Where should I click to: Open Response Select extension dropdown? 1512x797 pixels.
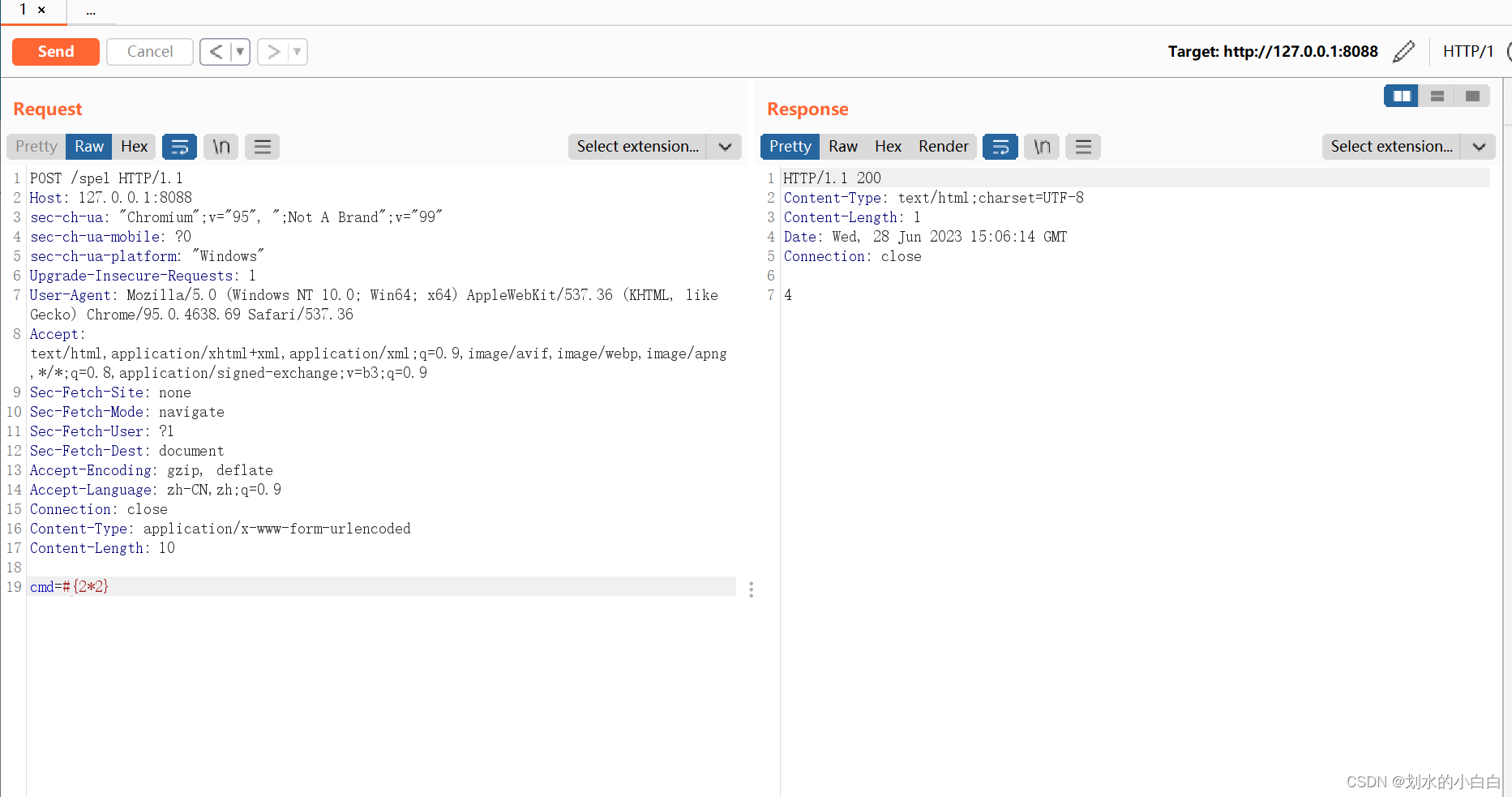click(1392, 147)
